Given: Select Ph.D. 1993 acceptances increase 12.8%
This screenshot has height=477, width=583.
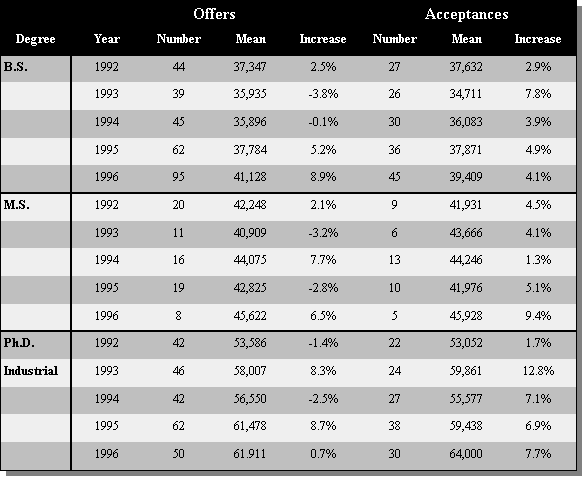Looking at the screenshot, I should 538,371.
